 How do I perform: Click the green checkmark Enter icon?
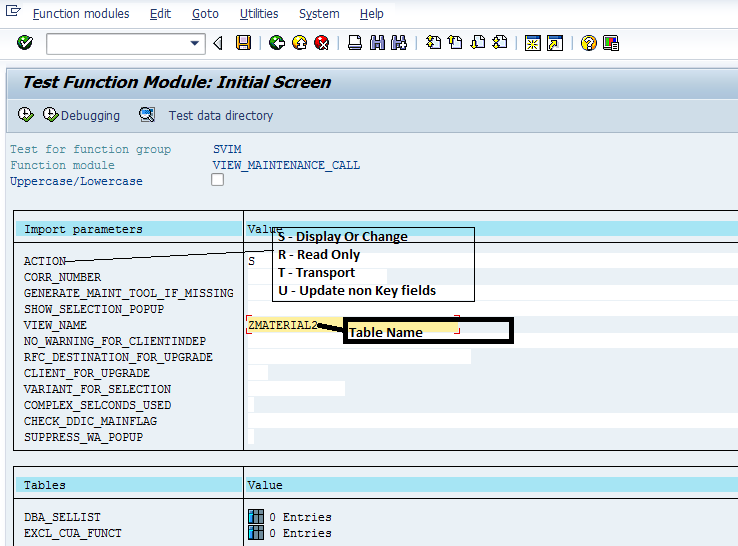(24, 43)
